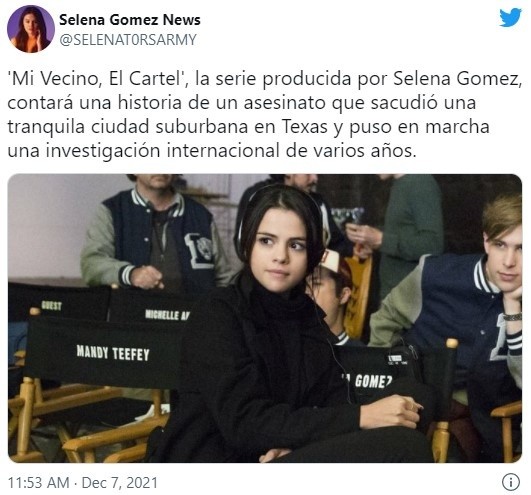This screenshot has width=531, height=495.
Task: Click the Selena Gomez News display name
Action: click(130, 20)
